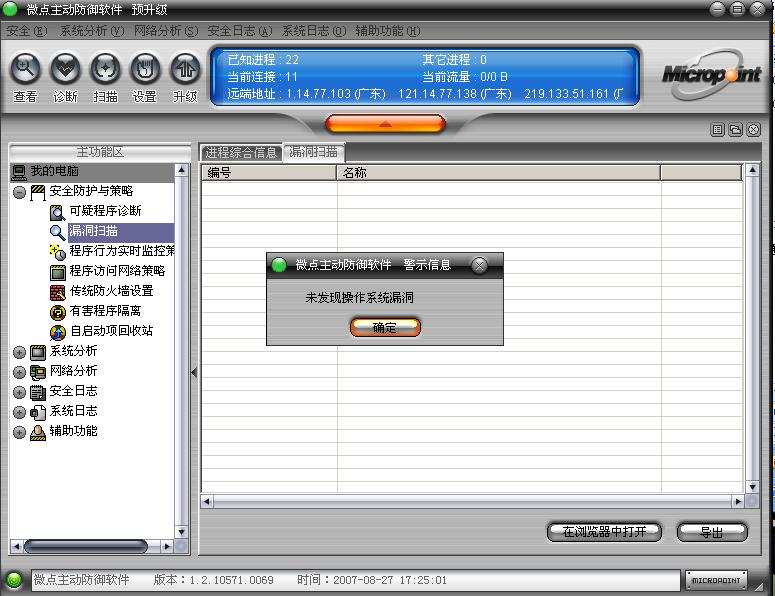Confirm the alert with the 确定 button
This screenshot has height=596, width=775.
coord(385,327)
